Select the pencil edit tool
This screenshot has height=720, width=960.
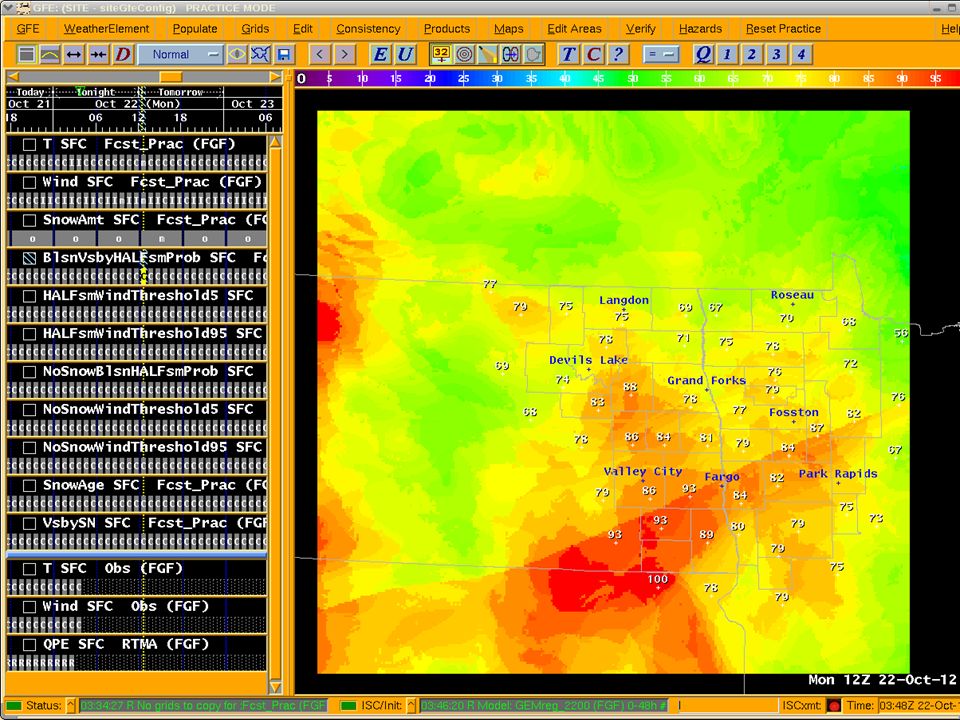click(x=487, y=54)
